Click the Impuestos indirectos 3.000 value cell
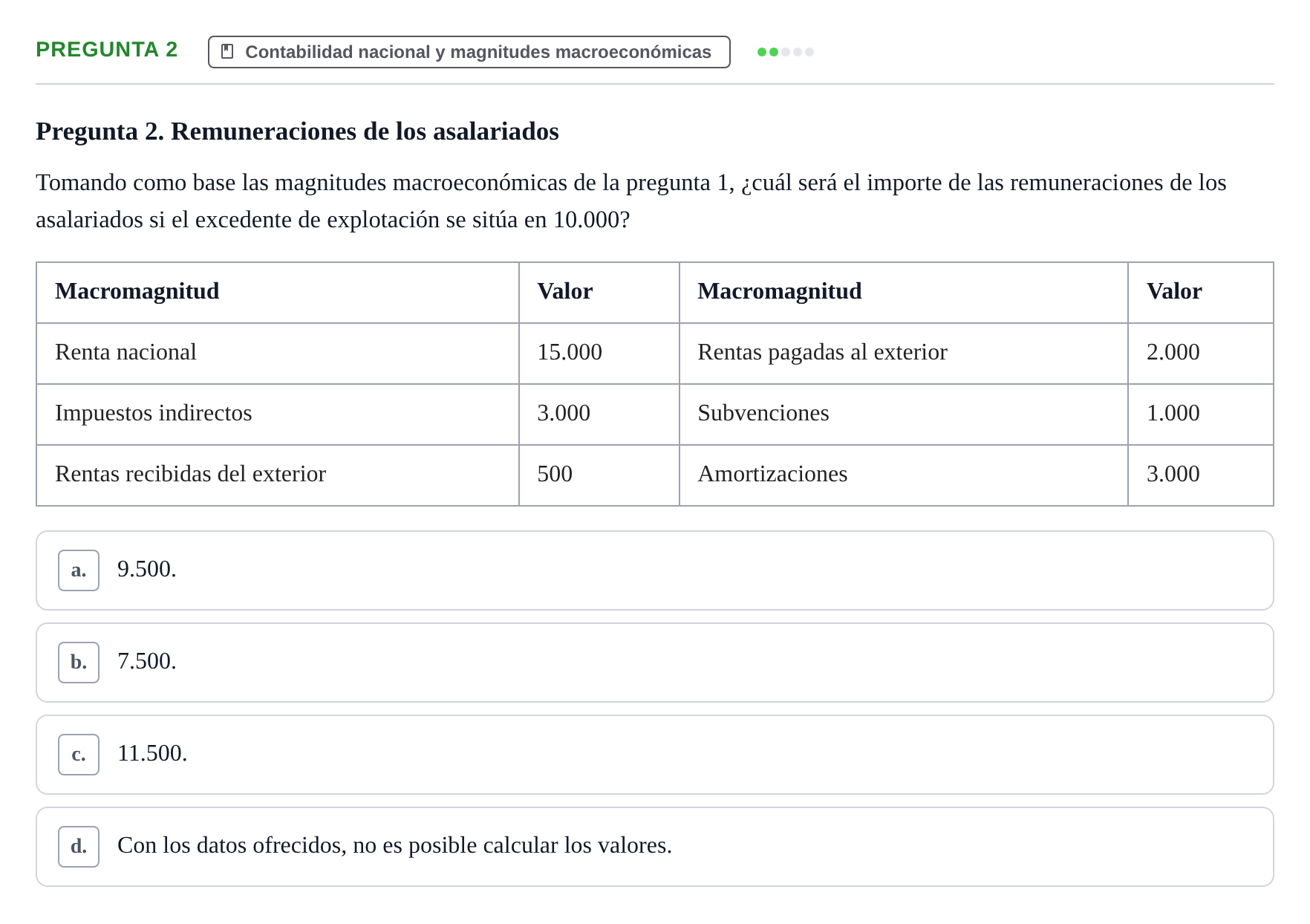The image size is (1310, 924). coord(599,414)
